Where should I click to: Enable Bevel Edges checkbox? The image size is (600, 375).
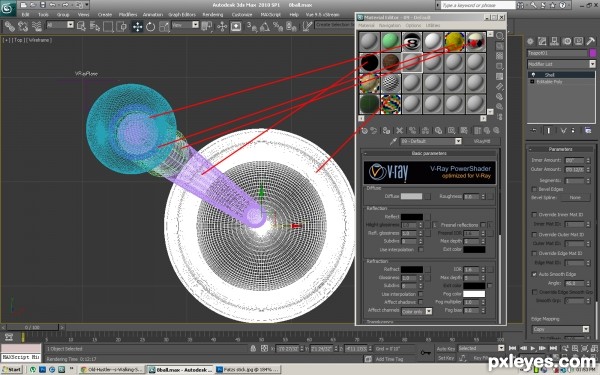[x=534, y=189]
